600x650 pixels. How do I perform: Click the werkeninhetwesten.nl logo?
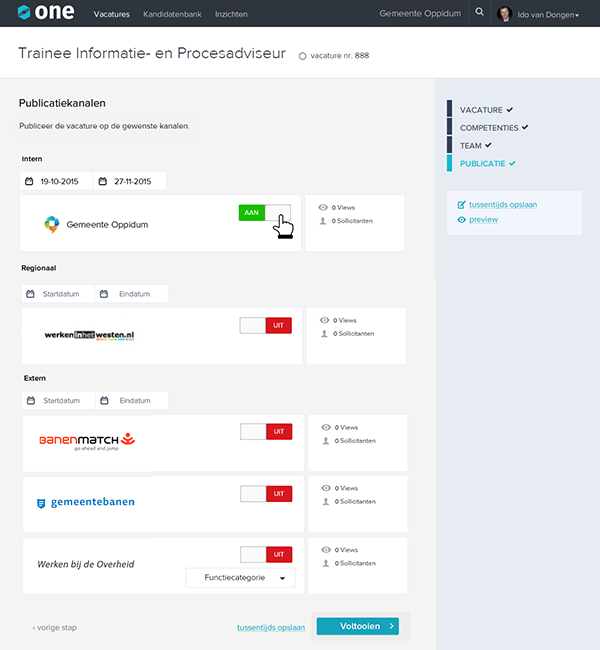pyautogui.click(x=89, y=335)
